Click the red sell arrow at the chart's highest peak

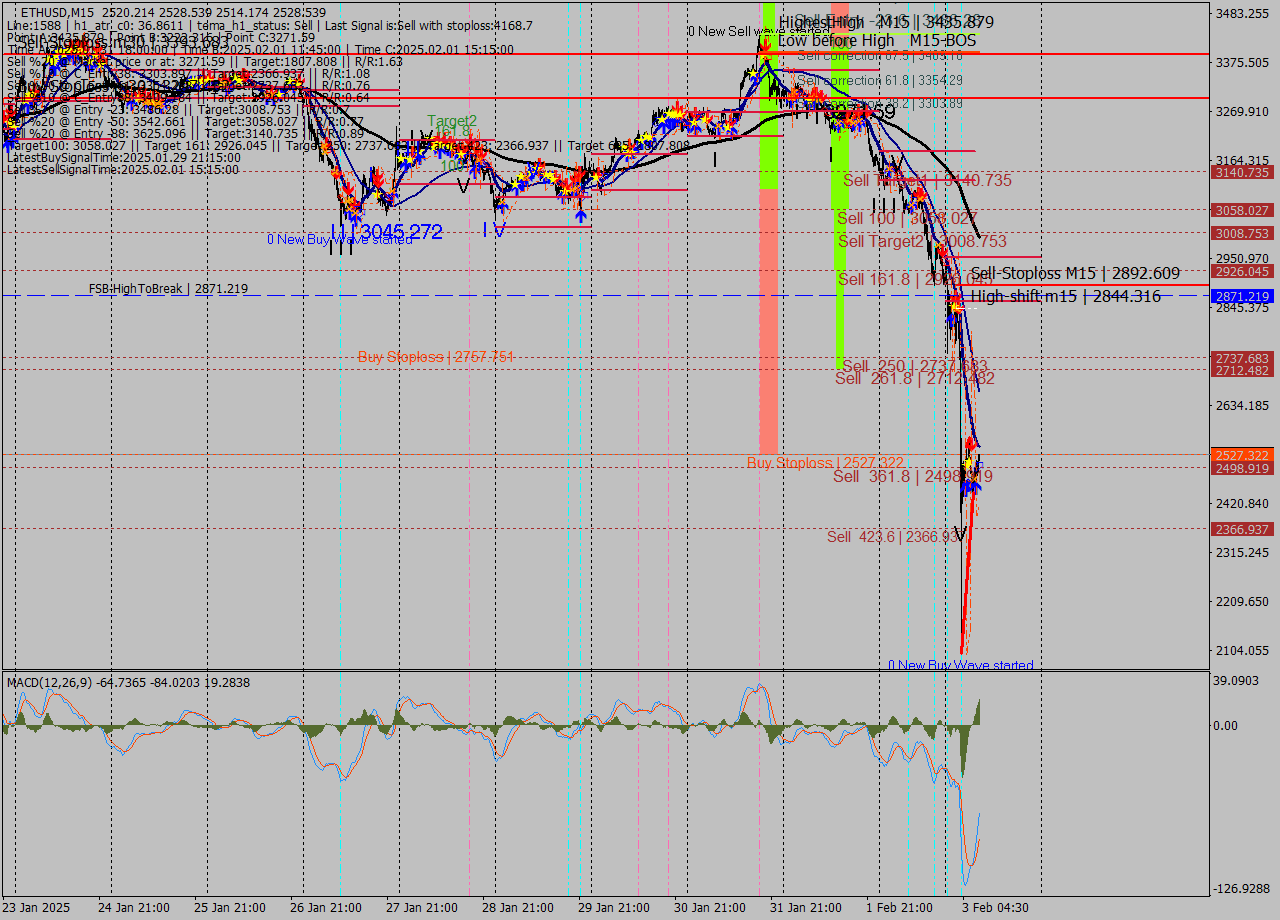click(765, 42)
